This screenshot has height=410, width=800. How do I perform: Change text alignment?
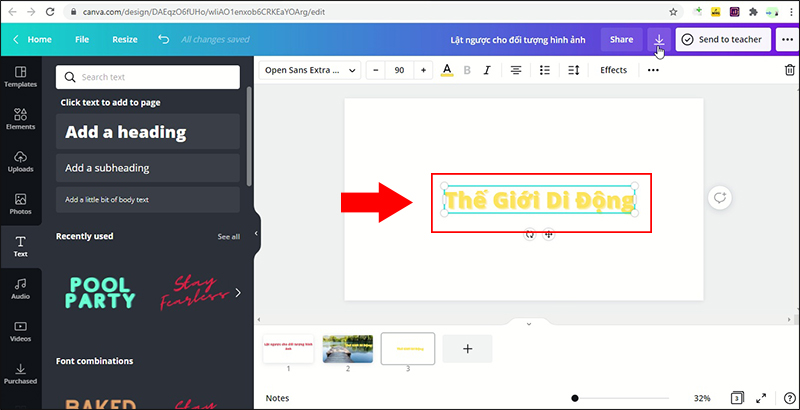[516, 70]
